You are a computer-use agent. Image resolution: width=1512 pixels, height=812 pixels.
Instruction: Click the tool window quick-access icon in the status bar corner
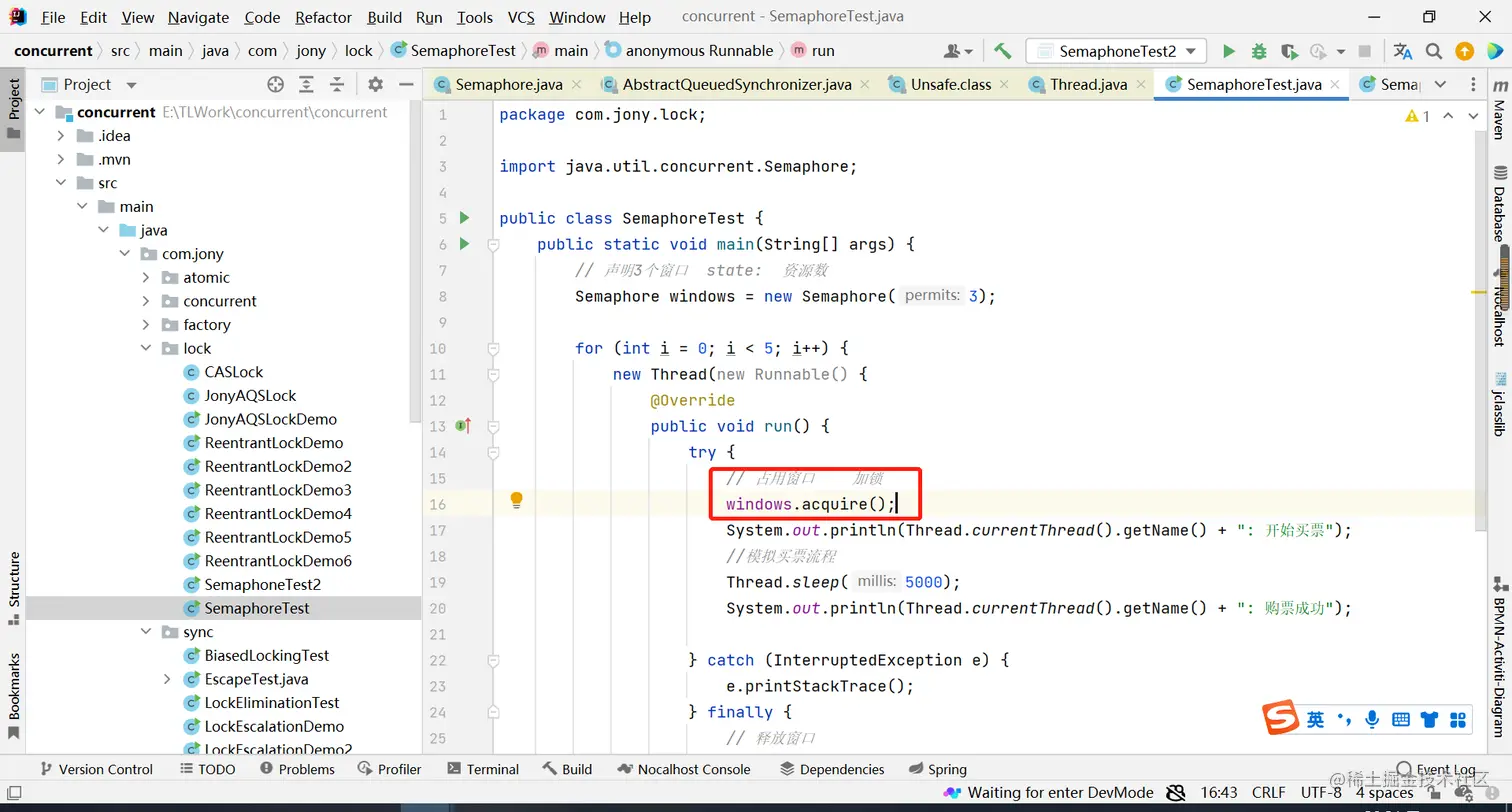pyautogui.click(x=15, y=793)
